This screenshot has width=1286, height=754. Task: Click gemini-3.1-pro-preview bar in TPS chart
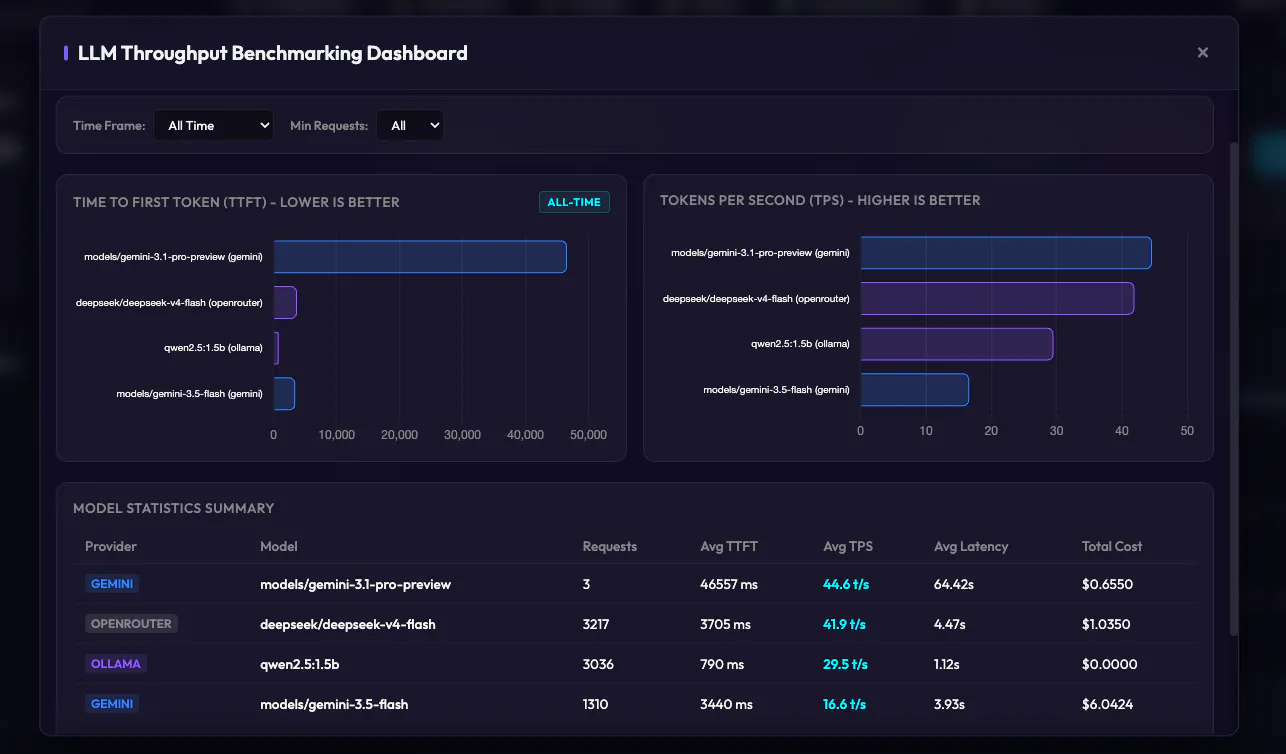pyautogui.click(x=1006, y=253)
